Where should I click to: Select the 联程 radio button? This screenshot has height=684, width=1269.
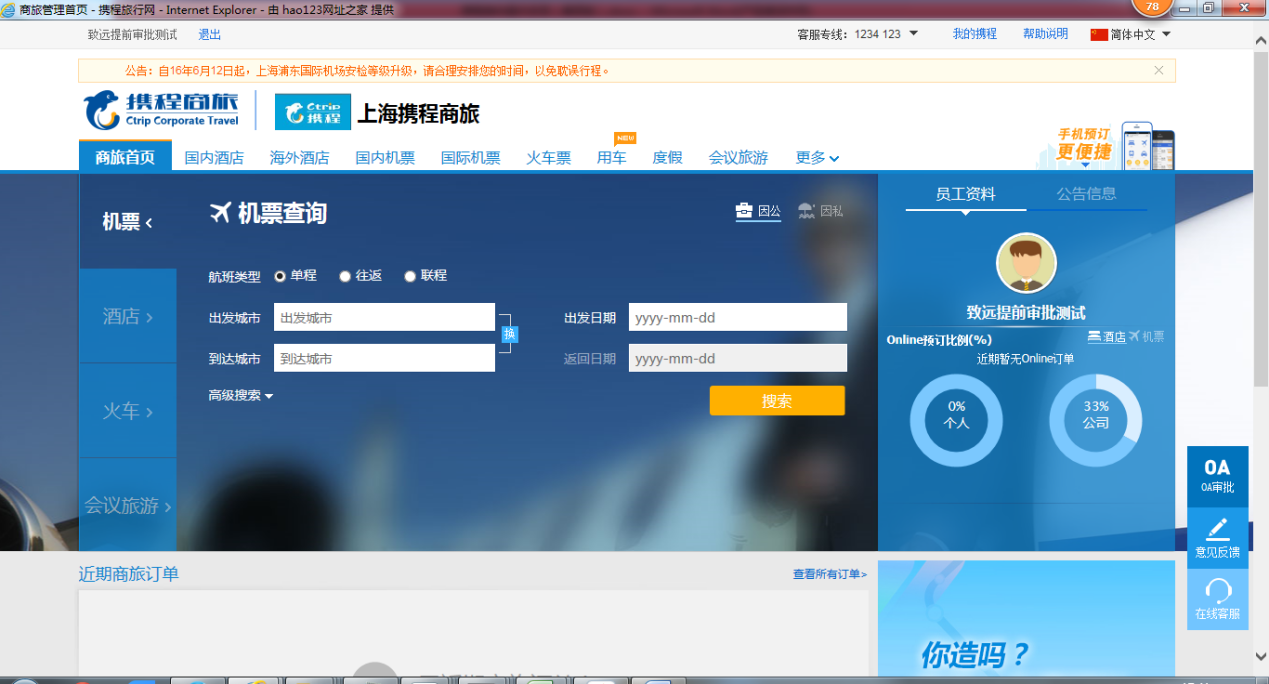point(410,276)
